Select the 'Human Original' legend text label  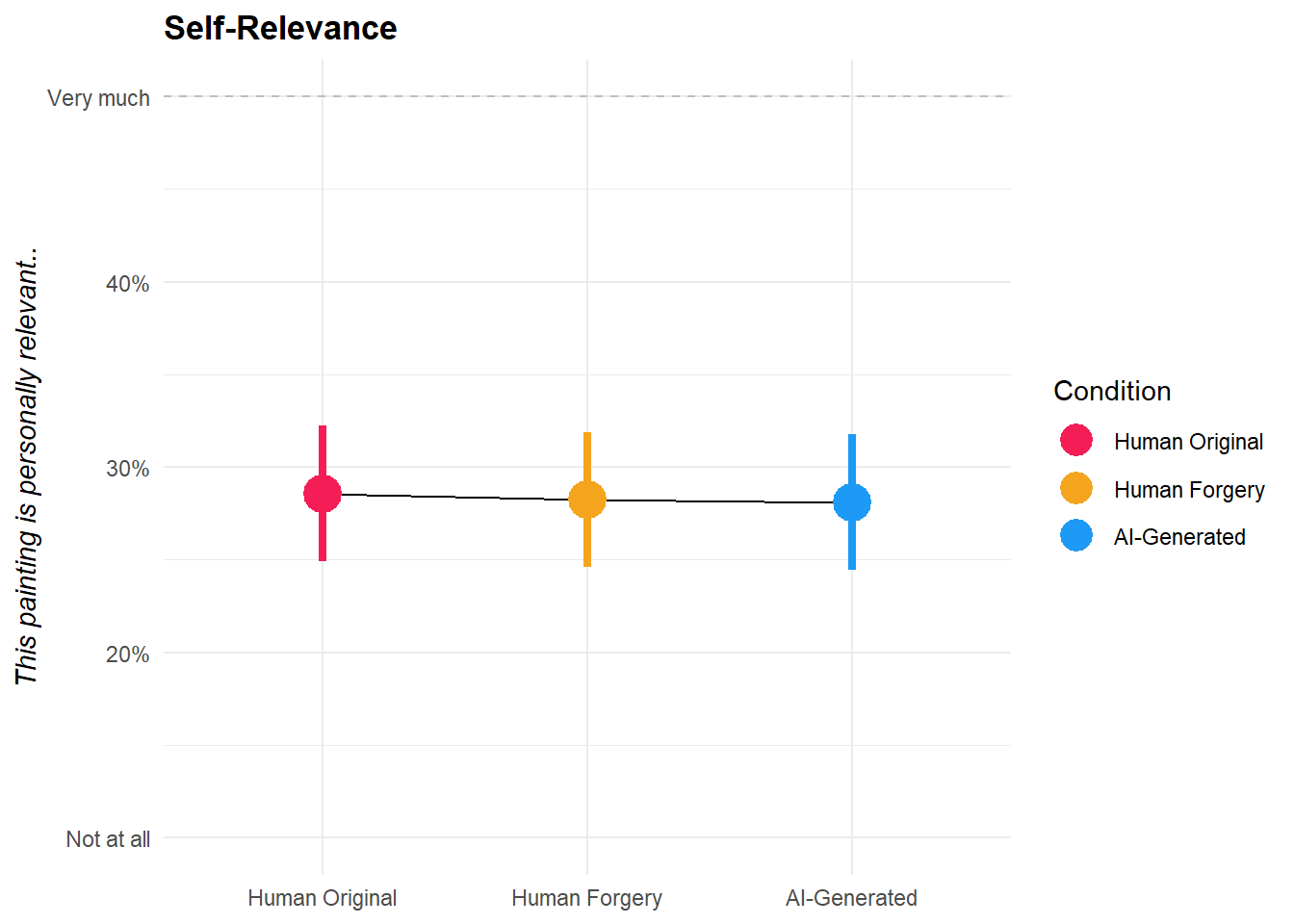pyautogui.click(x=1188, y=442)
